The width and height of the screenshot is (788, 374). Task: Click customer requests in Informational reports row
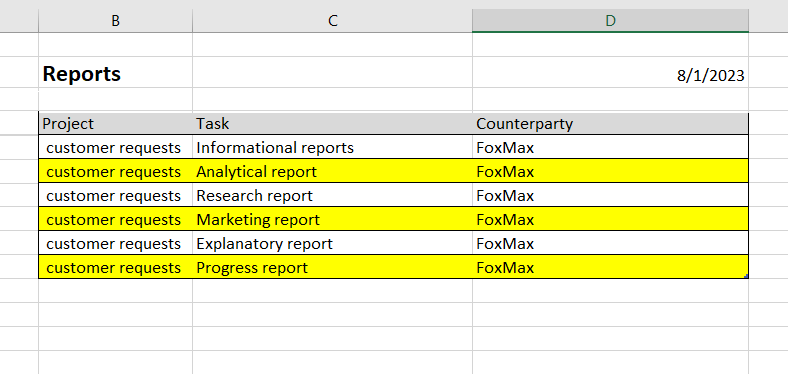pyautogui.click(x=116, y=147)
